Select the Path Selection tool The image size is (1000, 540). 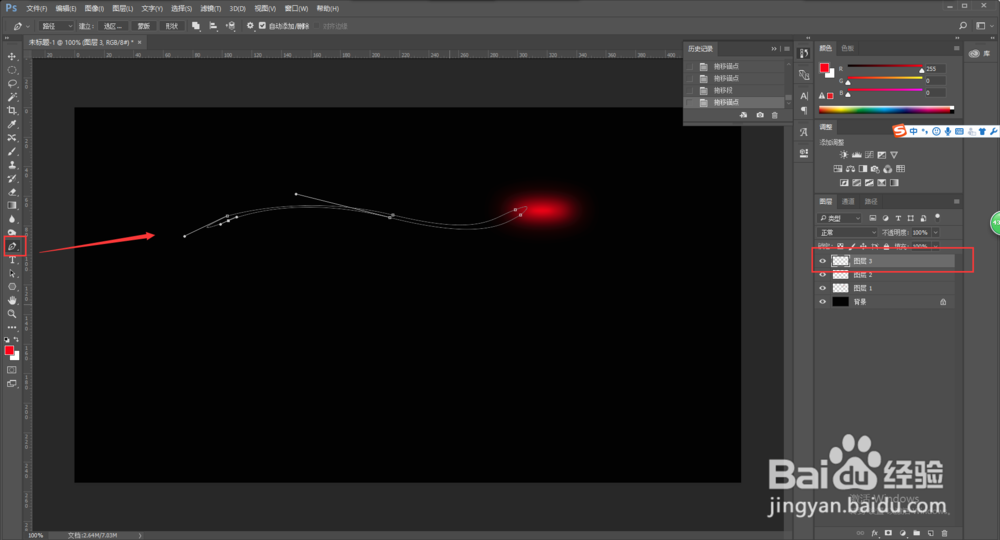coord(11,274)
